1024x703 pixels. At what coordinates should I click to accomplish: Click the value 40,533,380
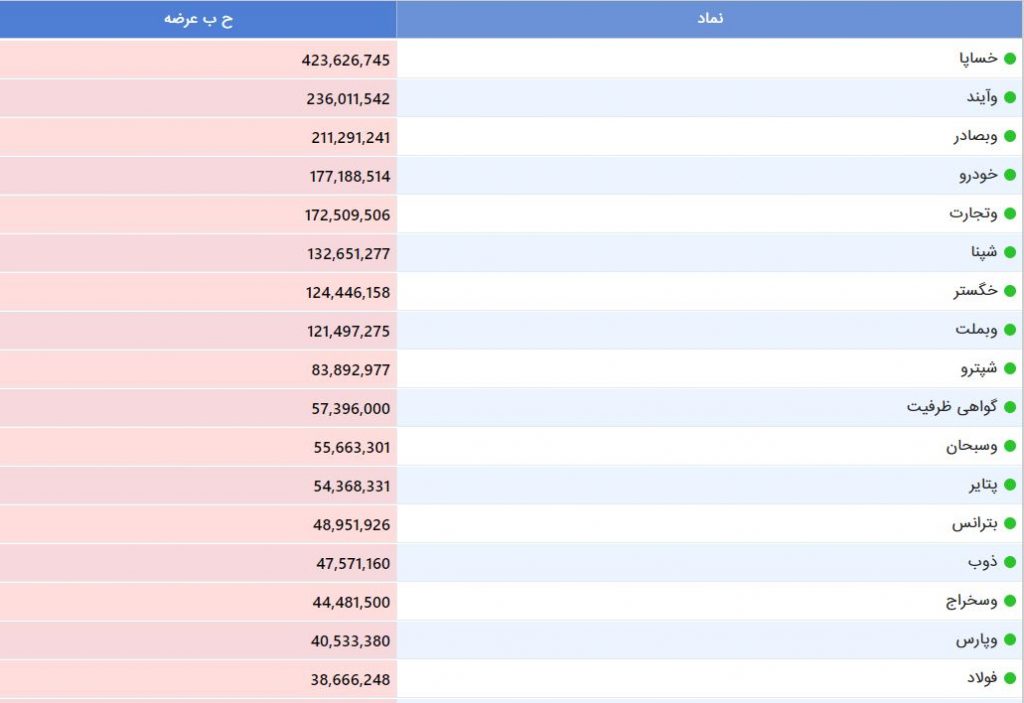click(351, 642)
